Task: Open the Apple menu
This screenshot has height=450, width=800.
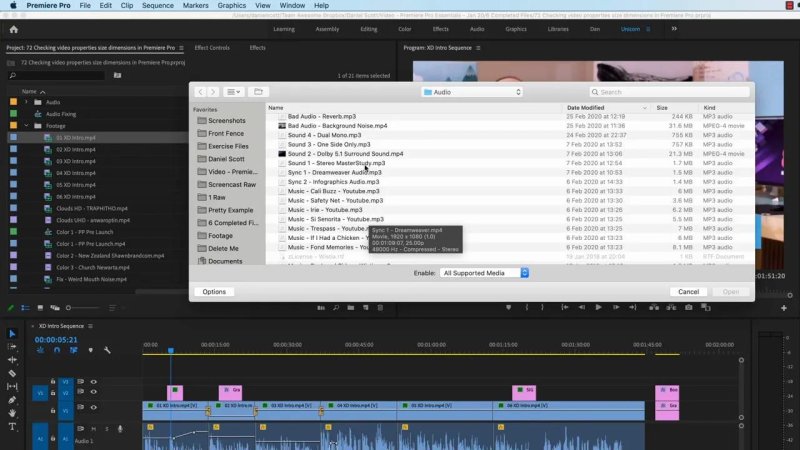Action: [x=13, y=5]
